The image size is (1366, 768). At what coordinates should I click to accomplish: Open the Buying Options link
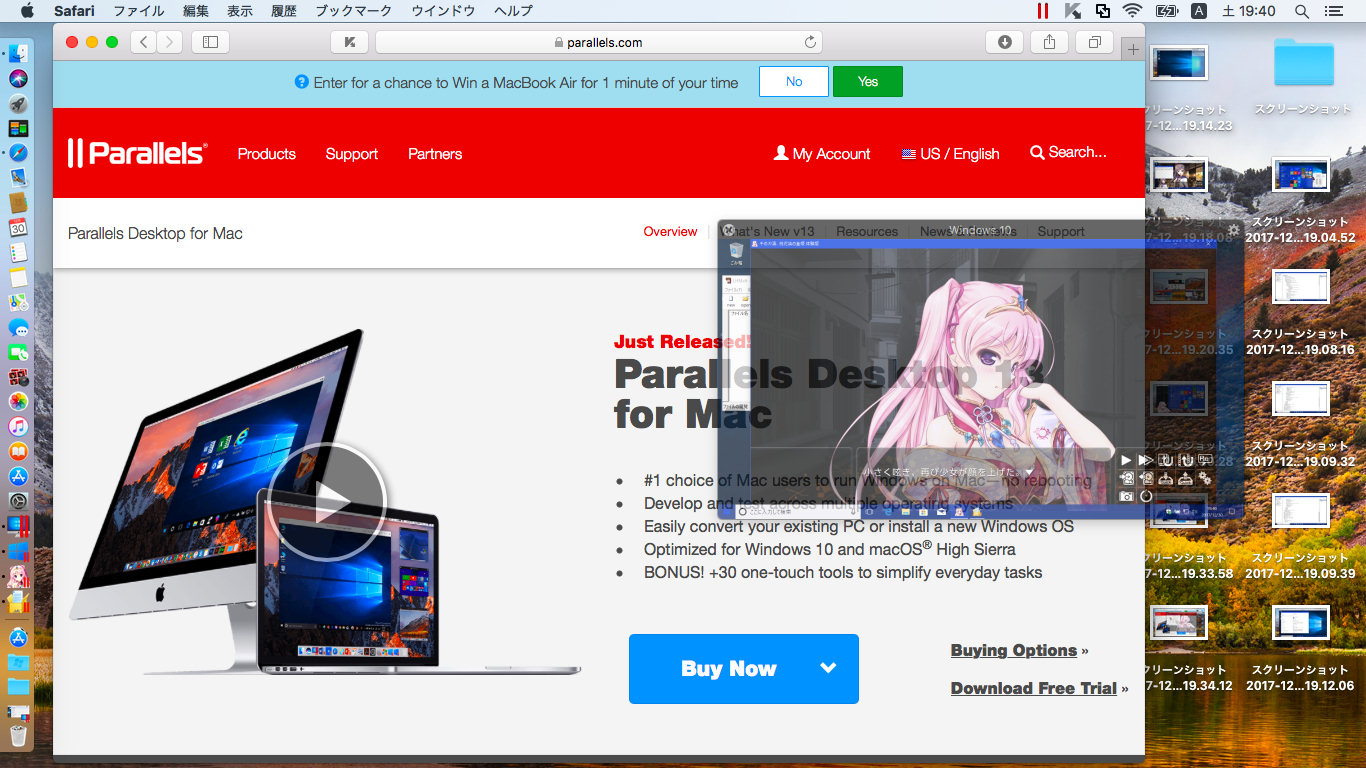(1014, 651)
